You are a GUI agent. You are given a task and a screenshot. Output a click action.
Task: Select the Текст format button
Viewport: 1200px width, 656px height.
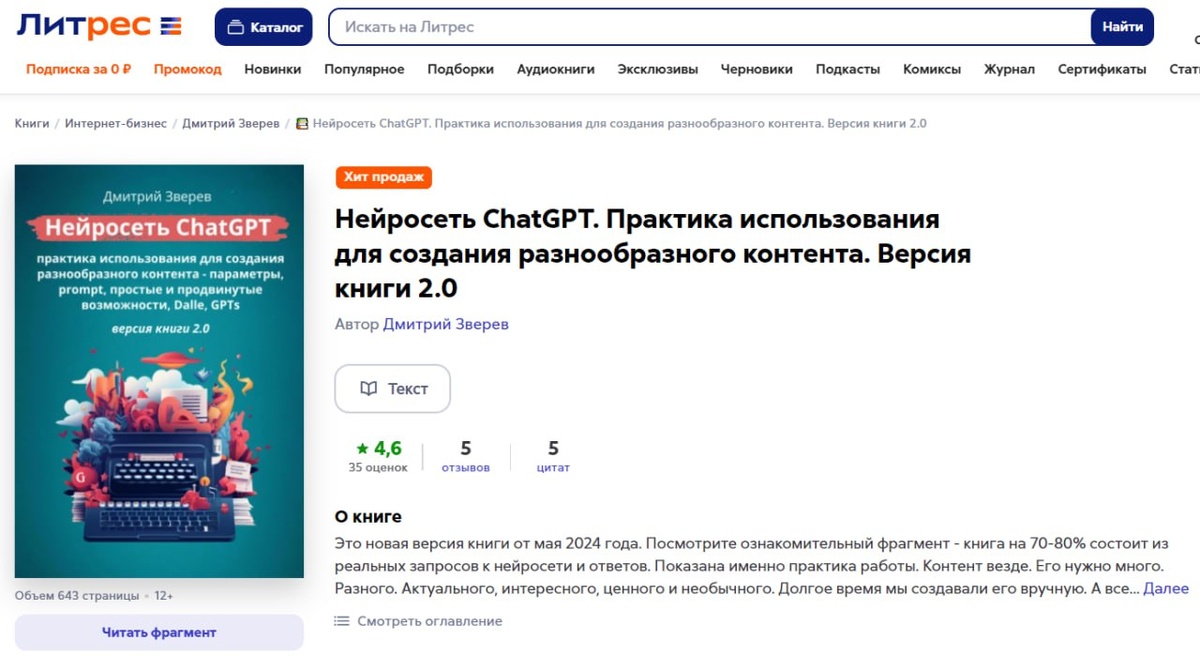(393, 389)
